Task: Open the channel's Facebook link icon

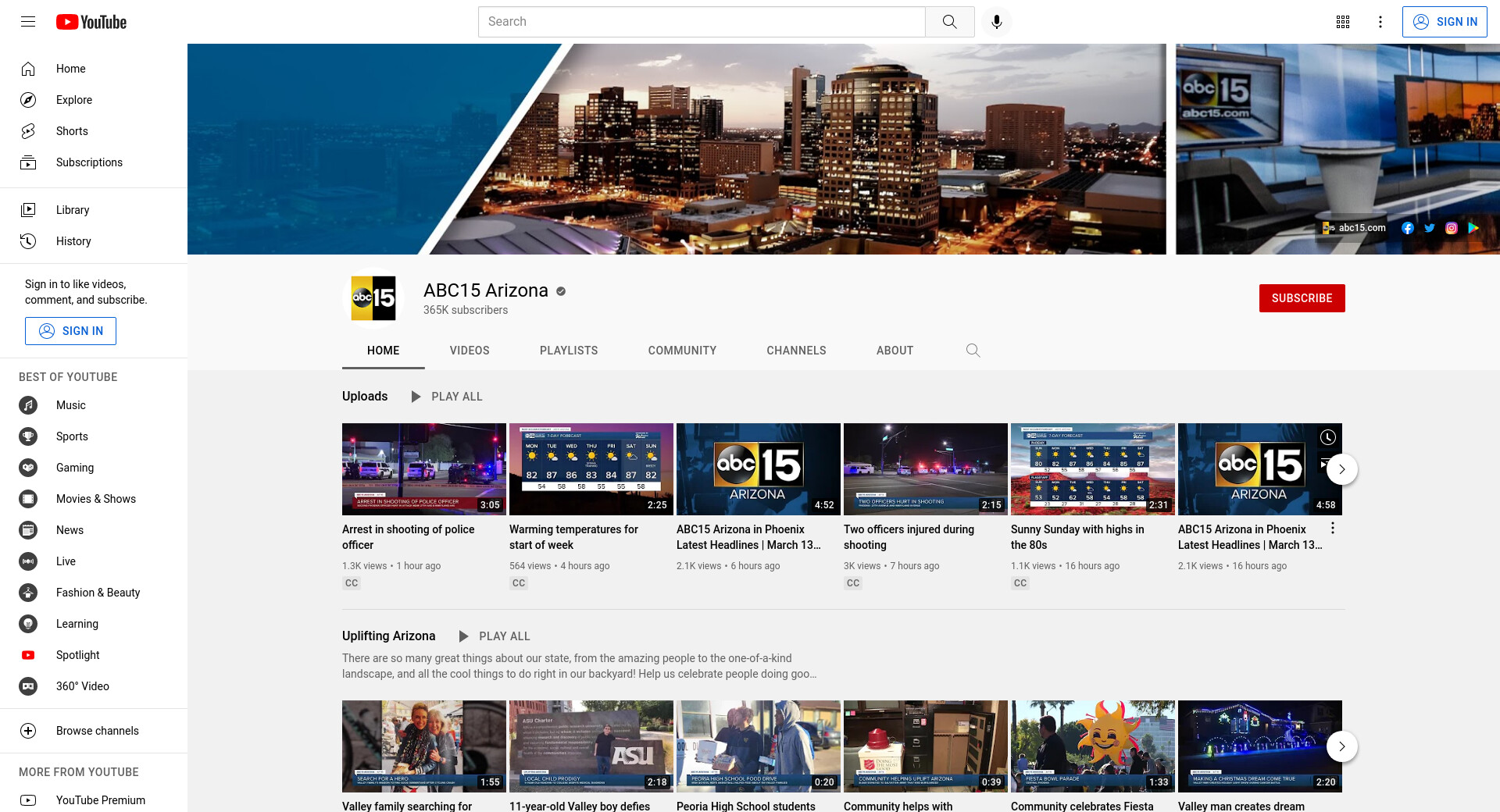Action: tap(1408, 228)
